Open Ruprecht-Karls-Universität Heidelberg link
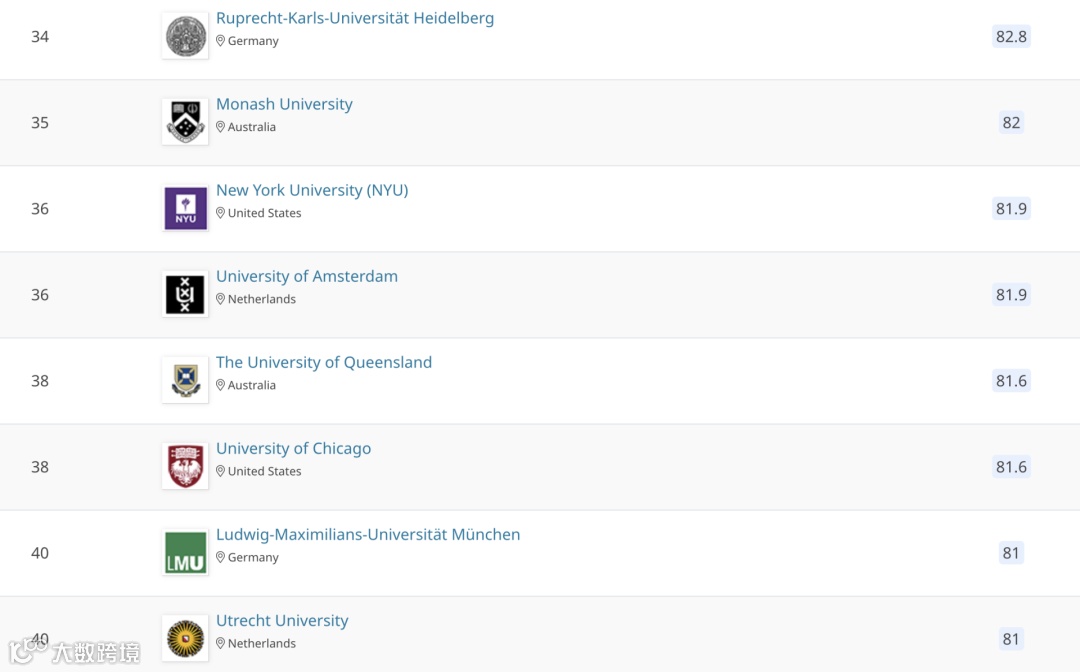Screen dimensions: 1080x672 click(354, 18)
